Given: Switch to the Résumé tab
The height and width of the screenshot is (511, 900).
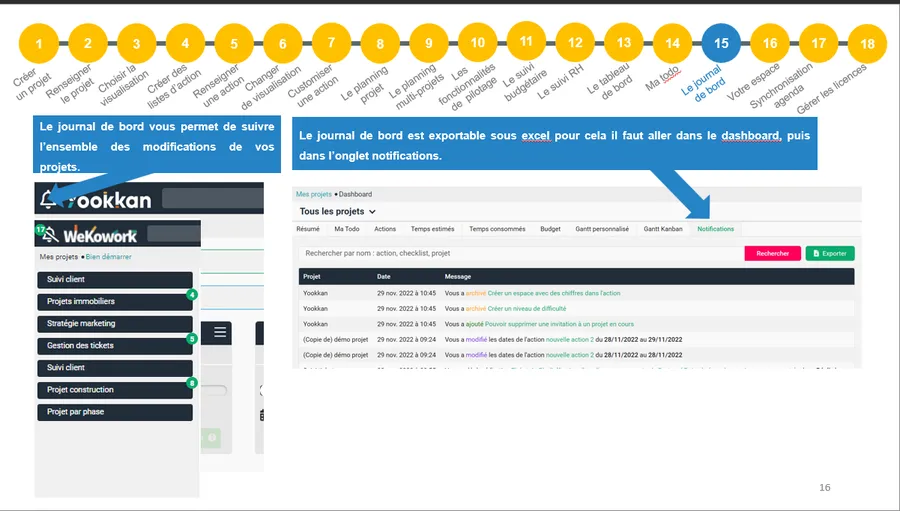Looking at the screenshot, I should point(308,229).
